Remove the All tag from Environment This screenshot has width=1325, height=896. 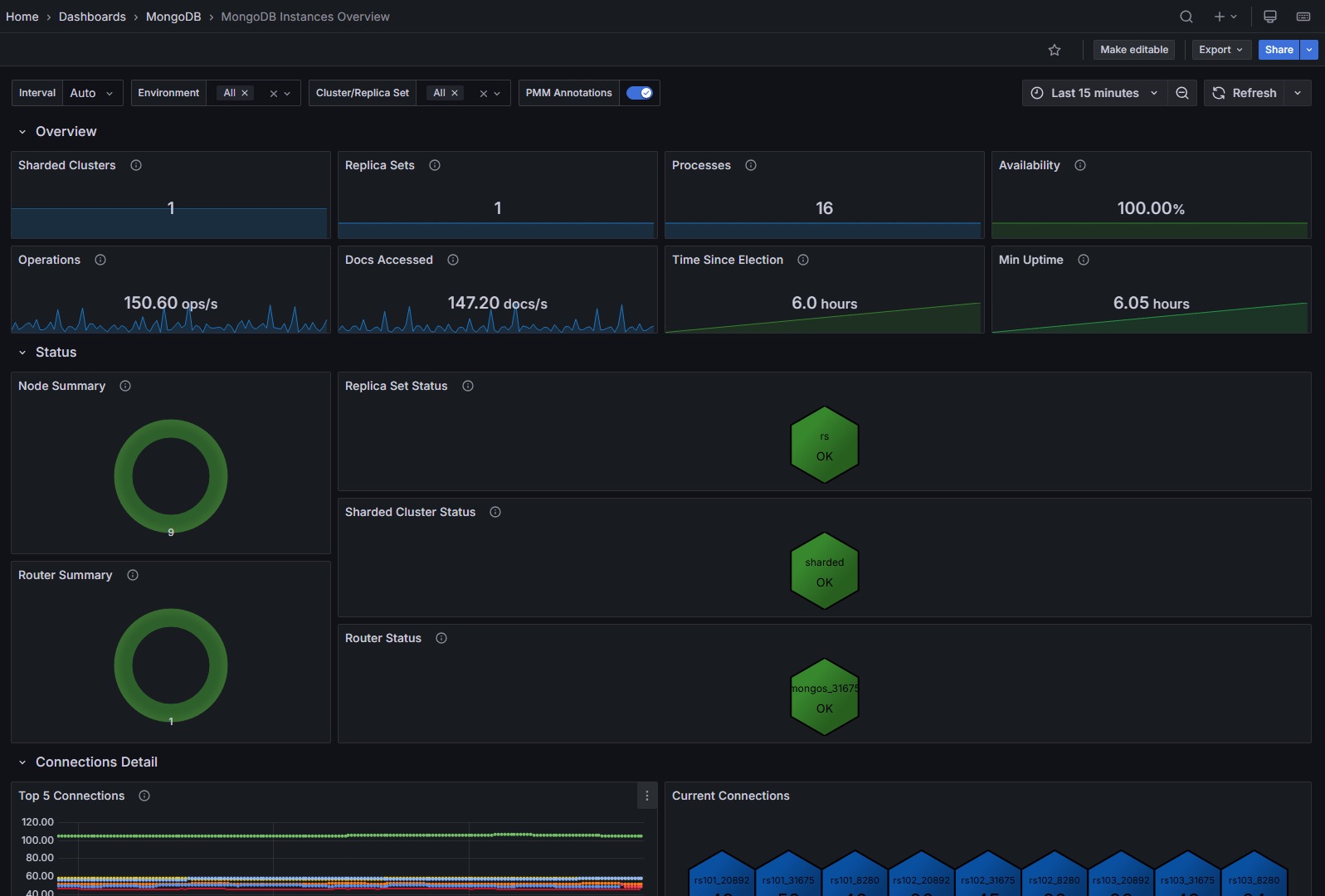tap(245, 93)
